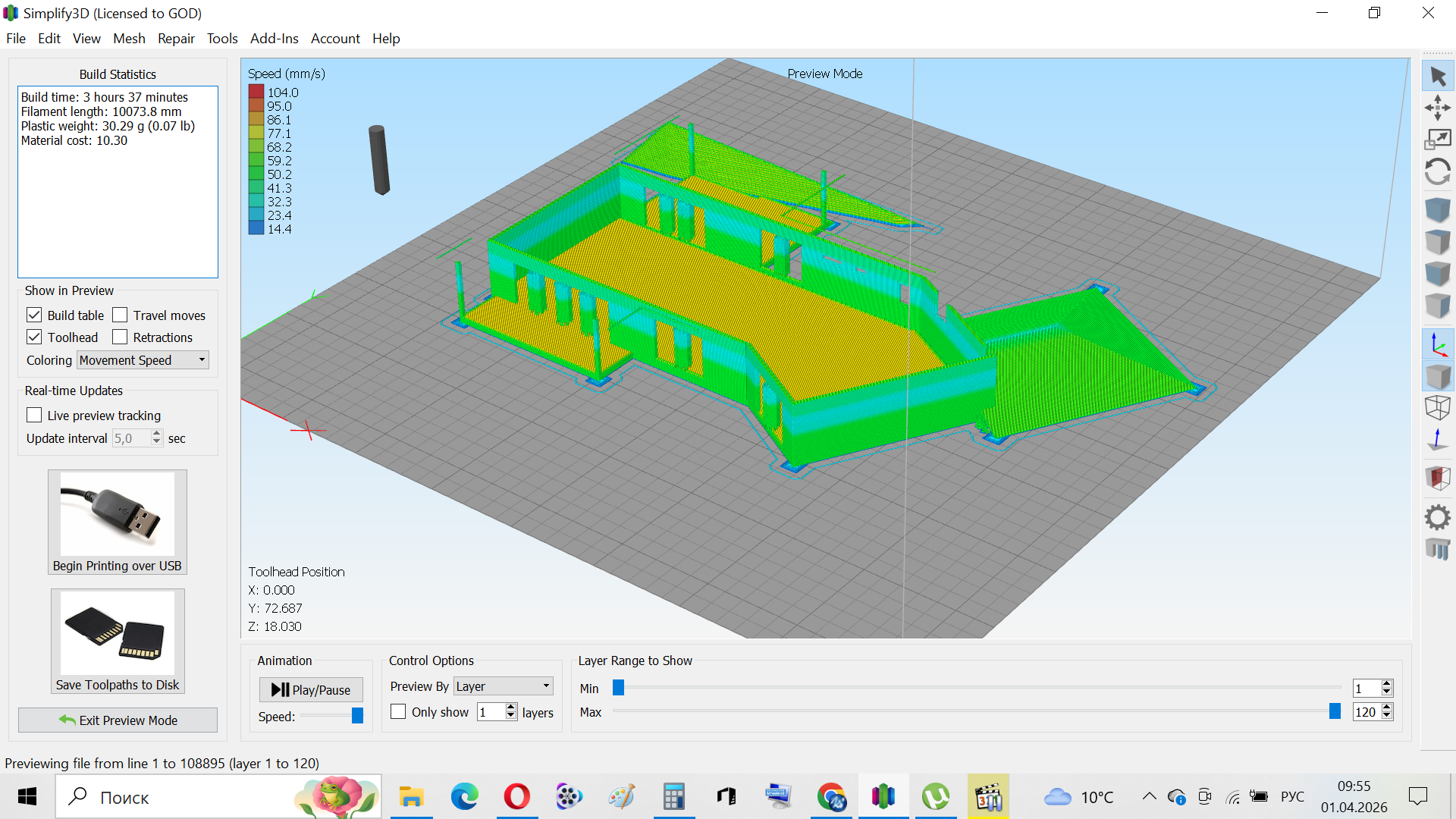Select the arrow selection tool
Screen dimensions: 1456x819
pyautogui.click(x=1437, y=76)
